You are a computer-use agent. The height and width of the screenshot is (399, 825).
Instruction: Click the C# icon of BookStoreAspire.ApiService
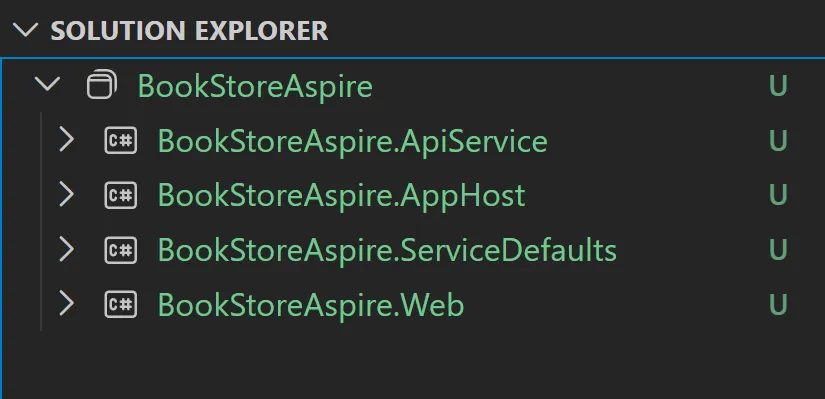coord(120,141)
